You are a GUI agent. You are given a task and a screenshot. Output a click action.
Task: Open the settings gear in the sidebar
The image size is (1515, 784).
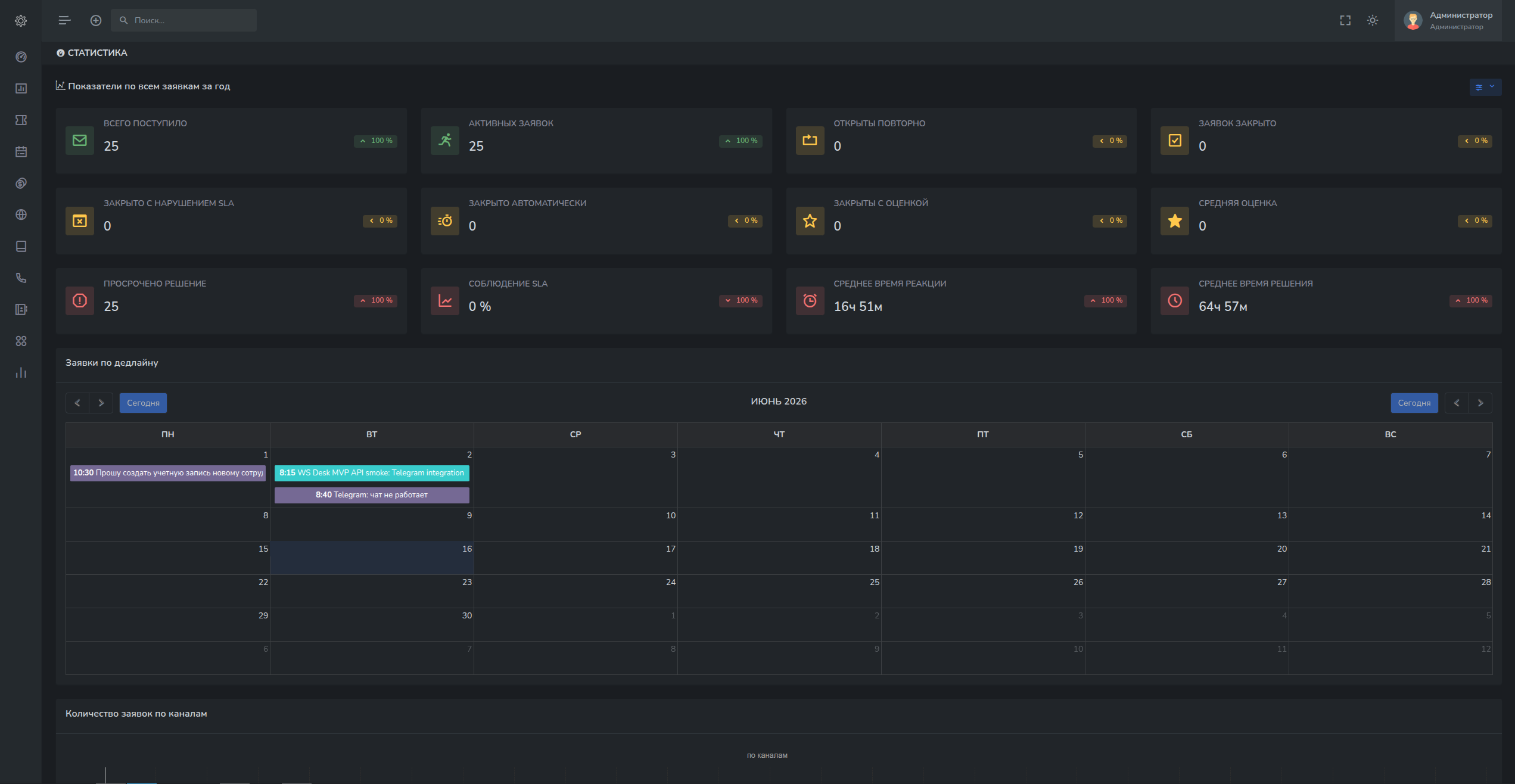[21, 21]
